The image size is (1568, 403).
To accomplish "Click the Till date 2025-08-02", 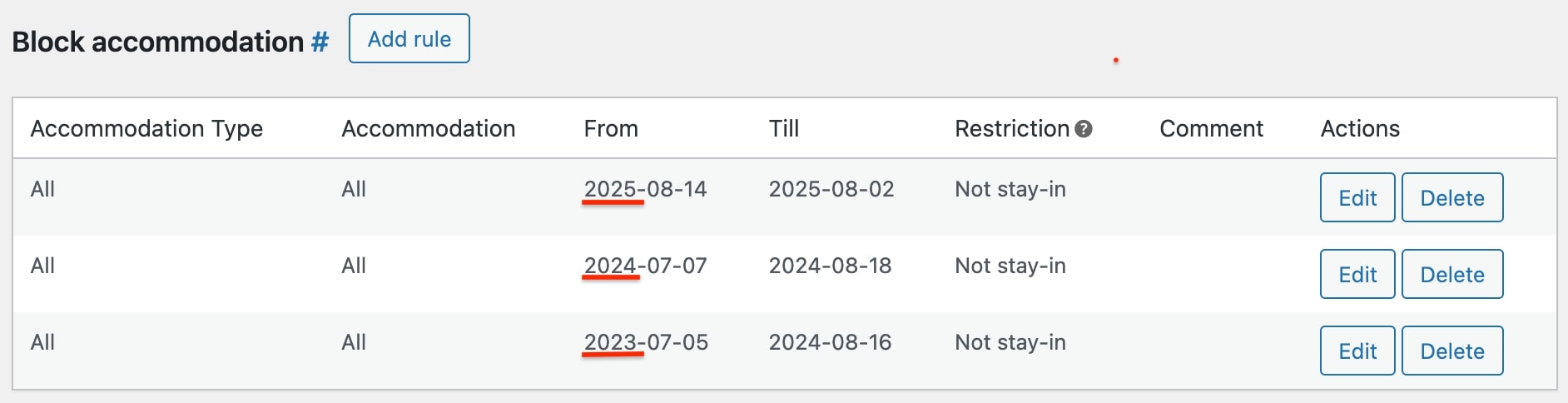I will click(x=831, y=190).
